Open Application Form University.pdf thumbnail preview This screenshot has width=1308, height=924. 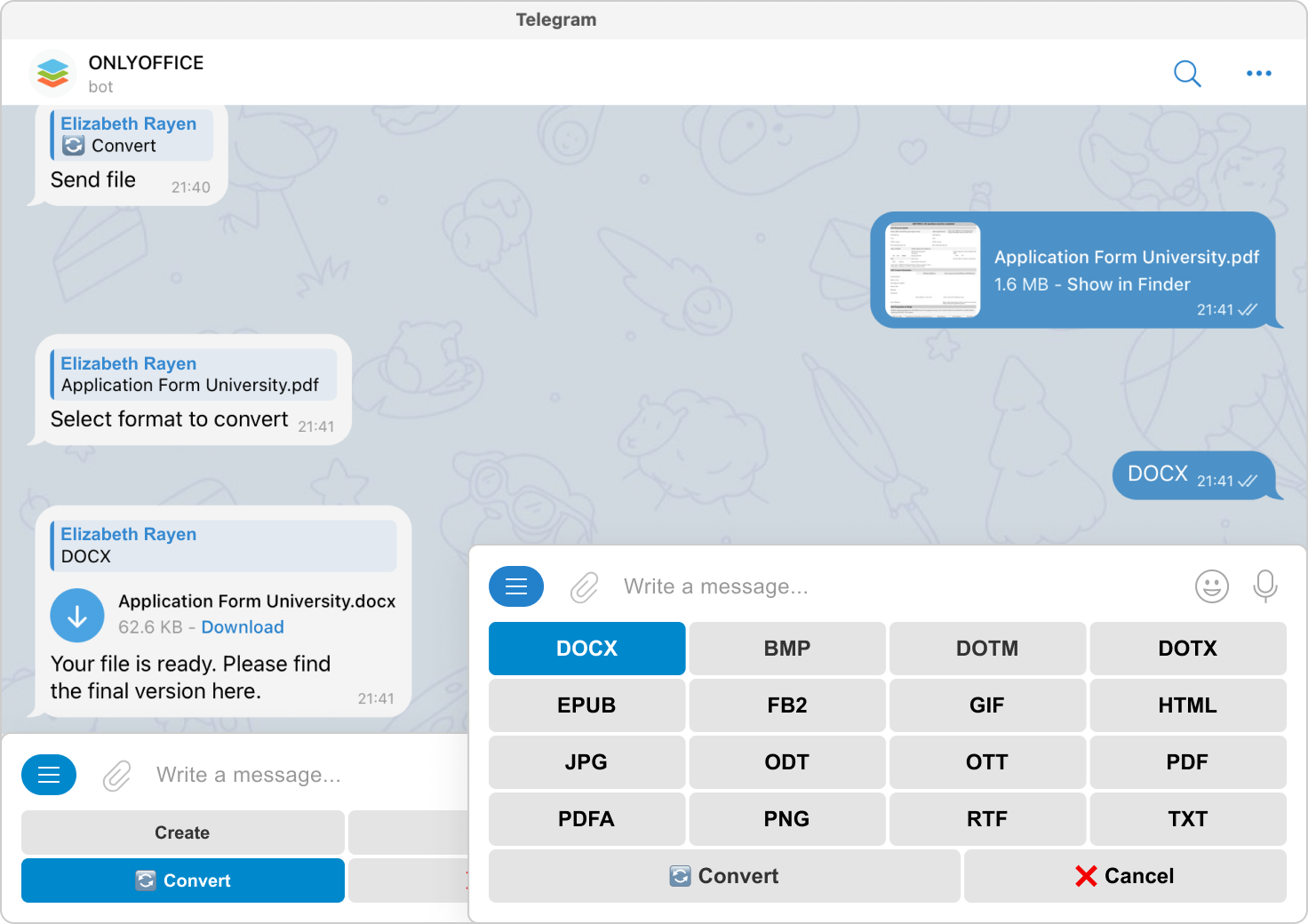tap(933, 270)
